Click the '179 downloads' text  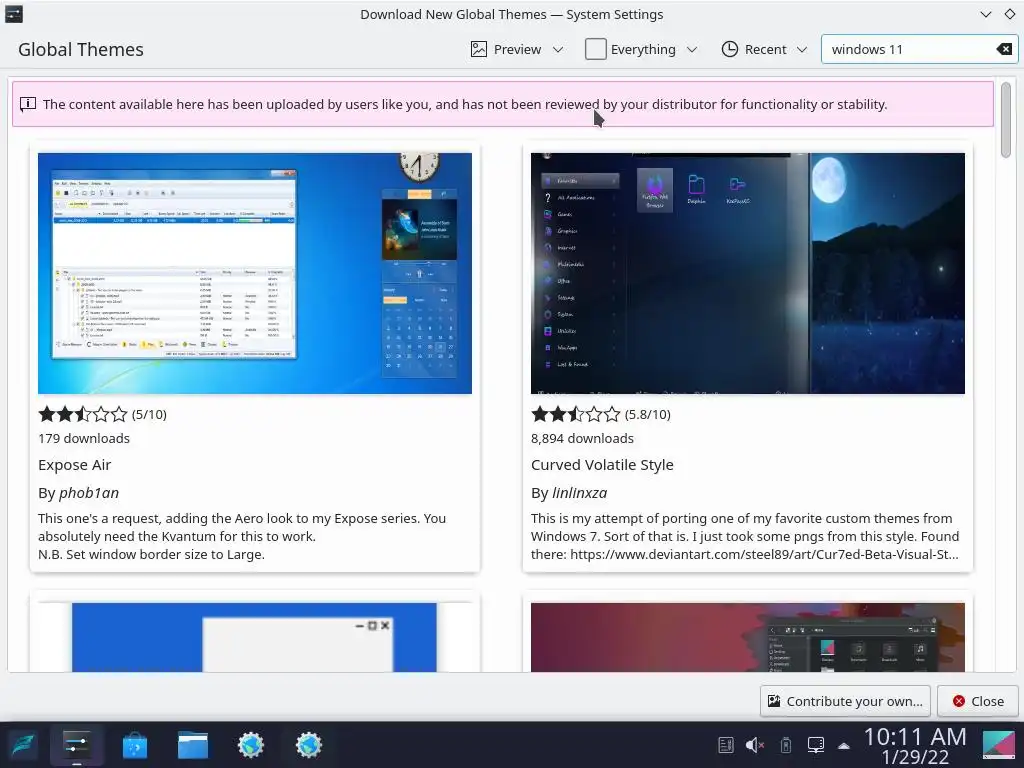pos(84,438)
